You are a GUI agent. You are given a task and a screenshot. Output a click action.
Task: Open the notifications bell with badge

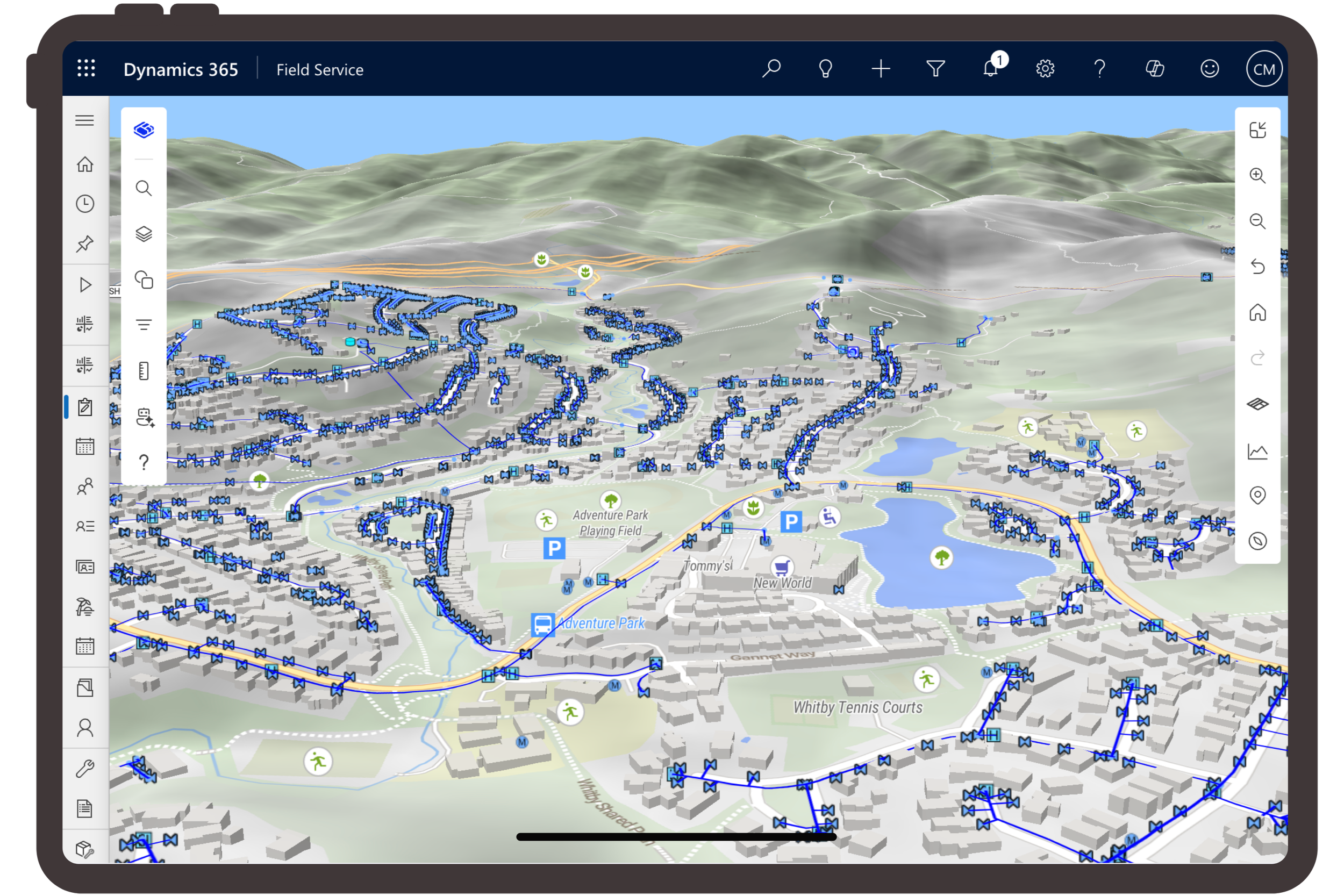click(991, 69)
